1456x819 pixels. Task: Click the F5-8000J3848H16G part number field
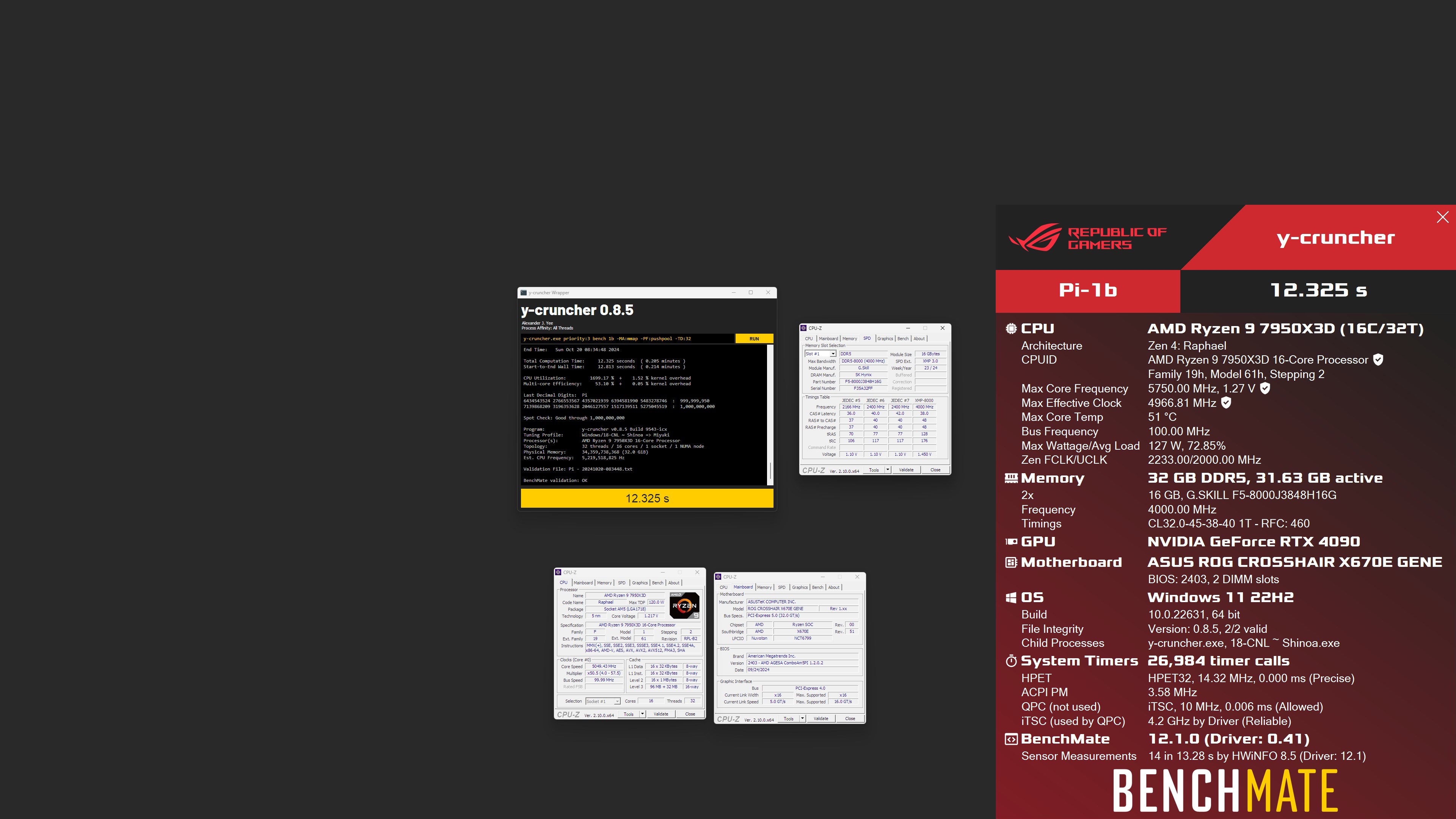point(863,381)
